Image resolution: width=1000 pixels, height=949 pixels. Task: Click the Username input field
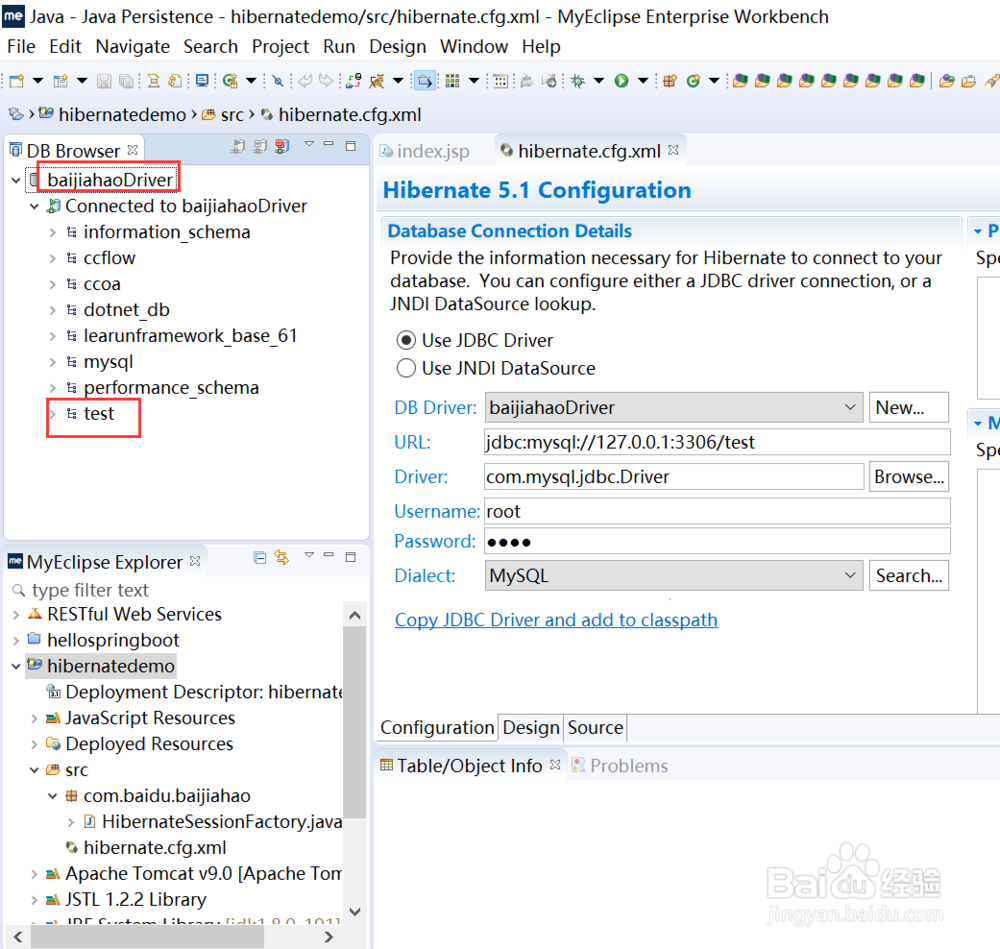tap(717, 511)
